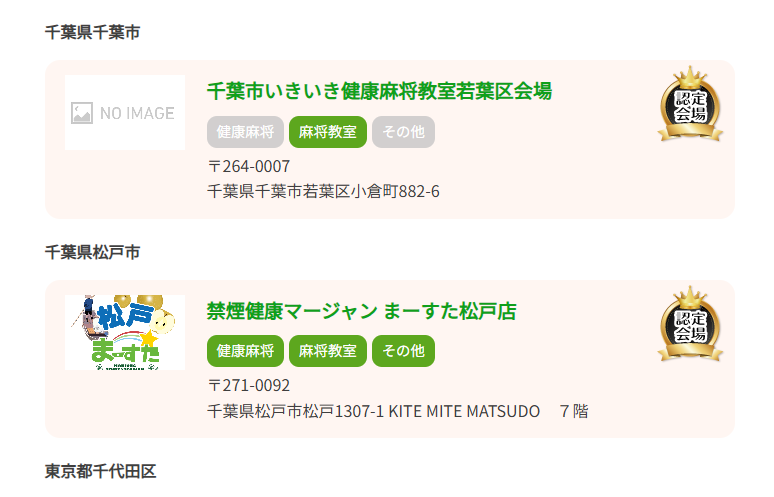
Task: Click the 千葉県千葉市 region heading
Action: [x=92, y=33]
